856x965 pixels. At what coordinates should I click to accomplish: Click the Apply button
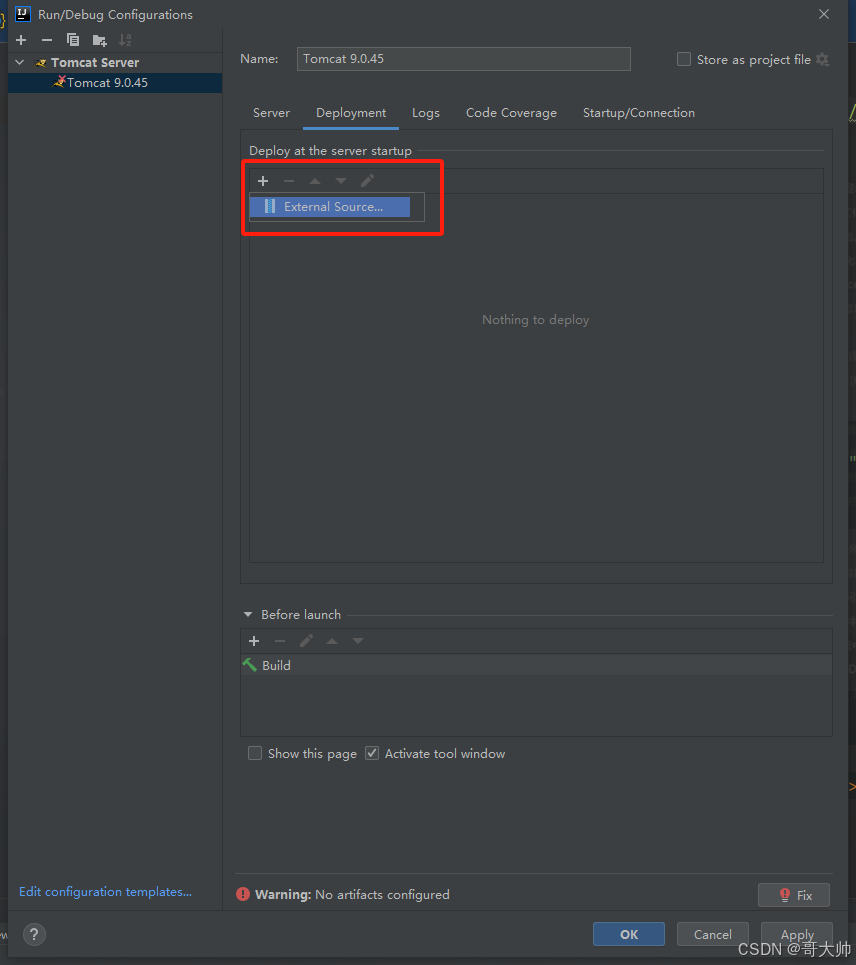pos(797,934)
